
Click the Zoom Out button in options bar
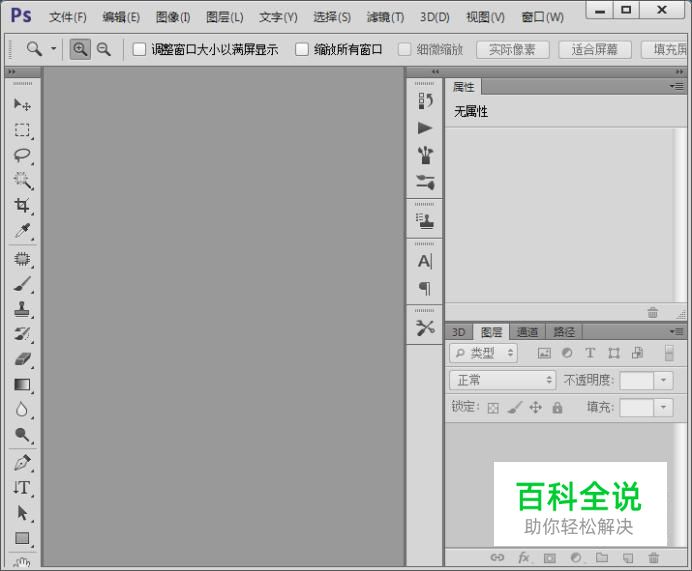104,49
